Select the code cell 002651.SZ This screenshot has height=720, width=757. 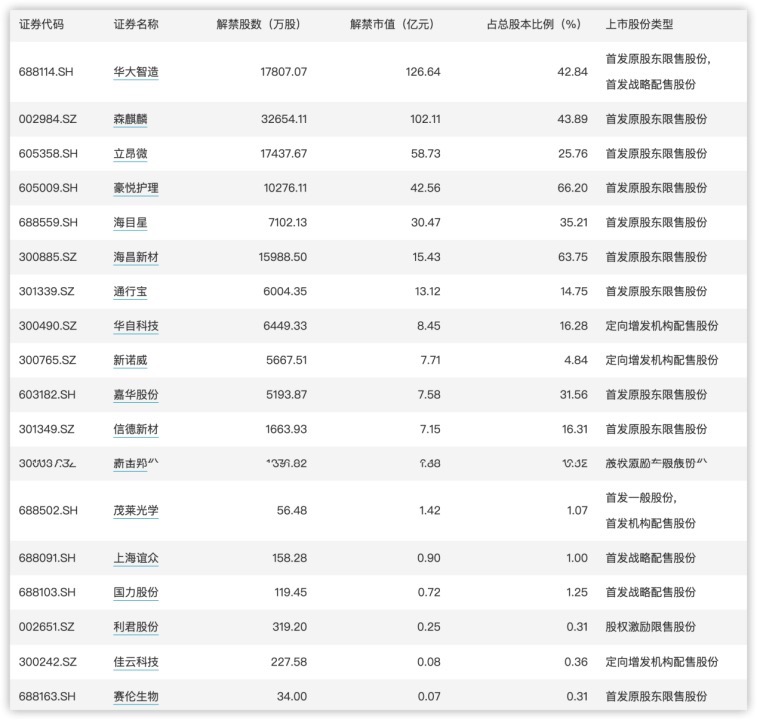[x=46, y=627]
